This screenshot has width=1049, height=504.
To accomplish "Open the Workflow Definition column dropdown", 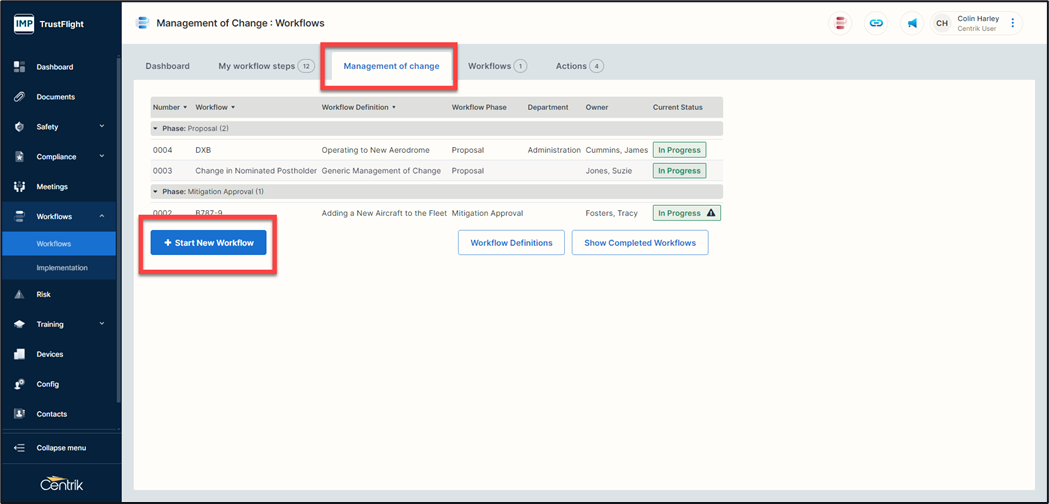I will pos(394,107).
